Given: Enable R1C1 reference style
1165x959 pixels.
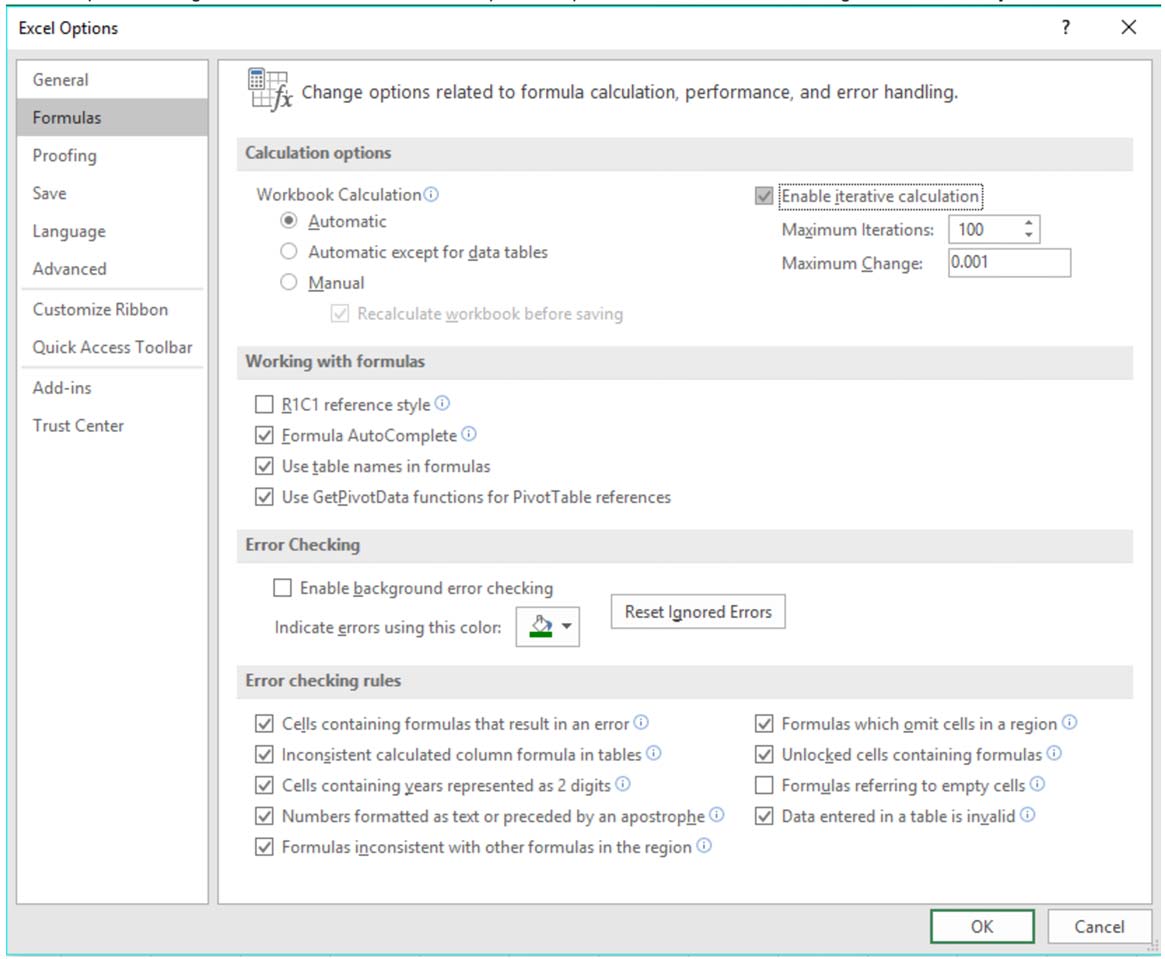Looking at the screenshot, I should 264,404.
